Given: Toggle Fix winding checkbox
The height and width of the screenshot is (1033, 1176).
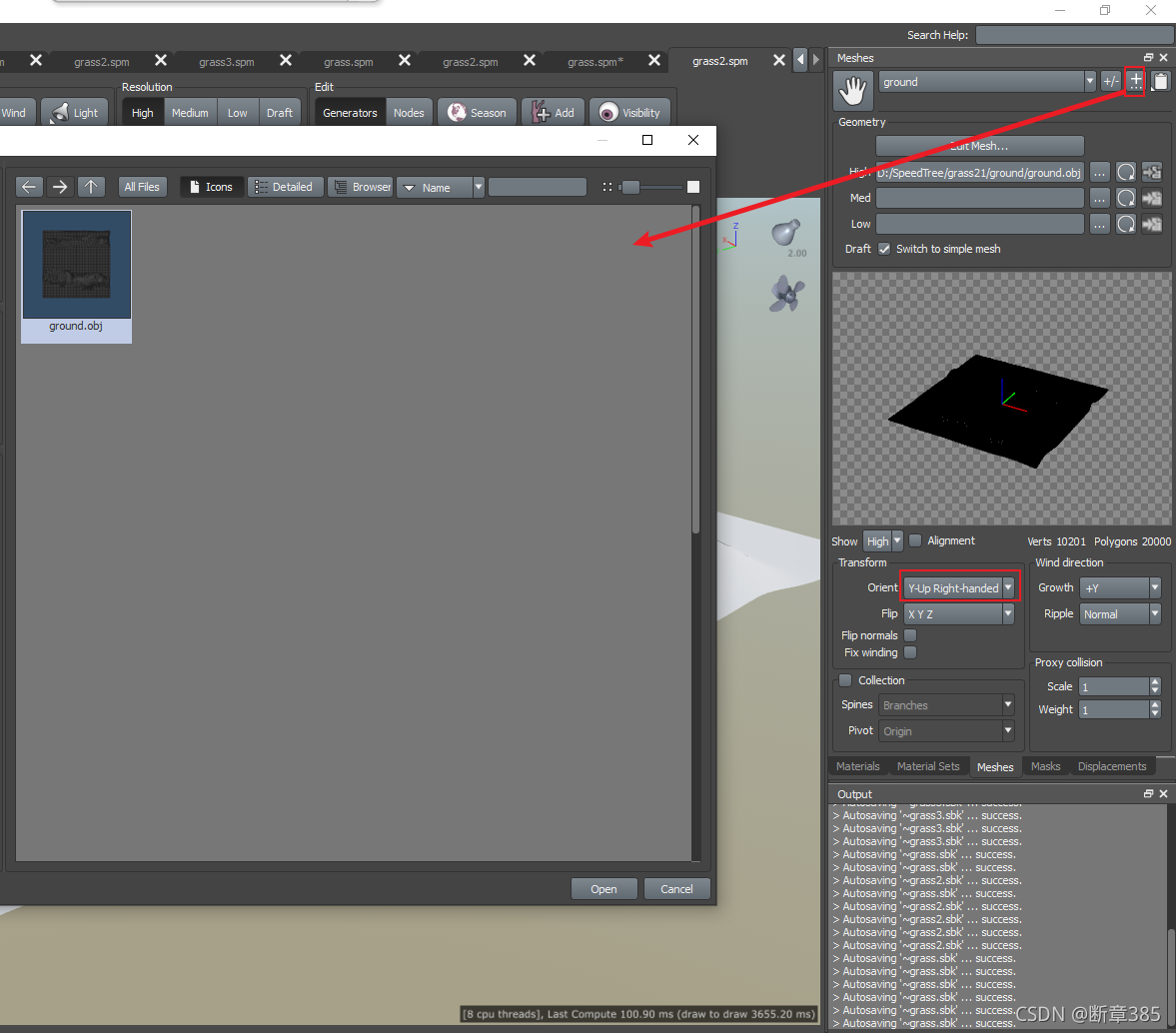Looking at the screenshot, I should [x=910, y=652].
